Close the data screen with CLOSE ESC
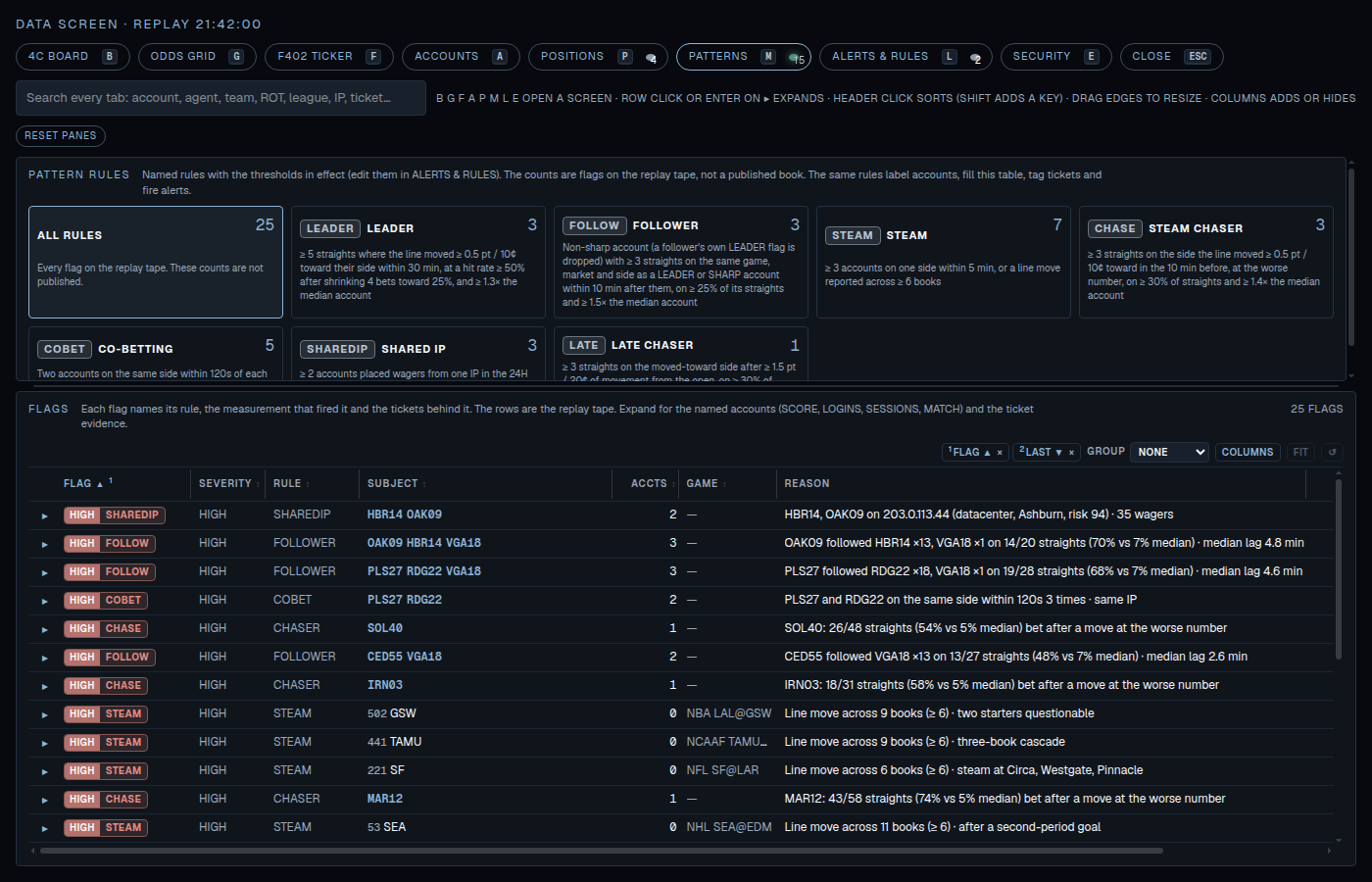Image resolution: width=1372 pixels, height=882 pixels. point(1171,57)
